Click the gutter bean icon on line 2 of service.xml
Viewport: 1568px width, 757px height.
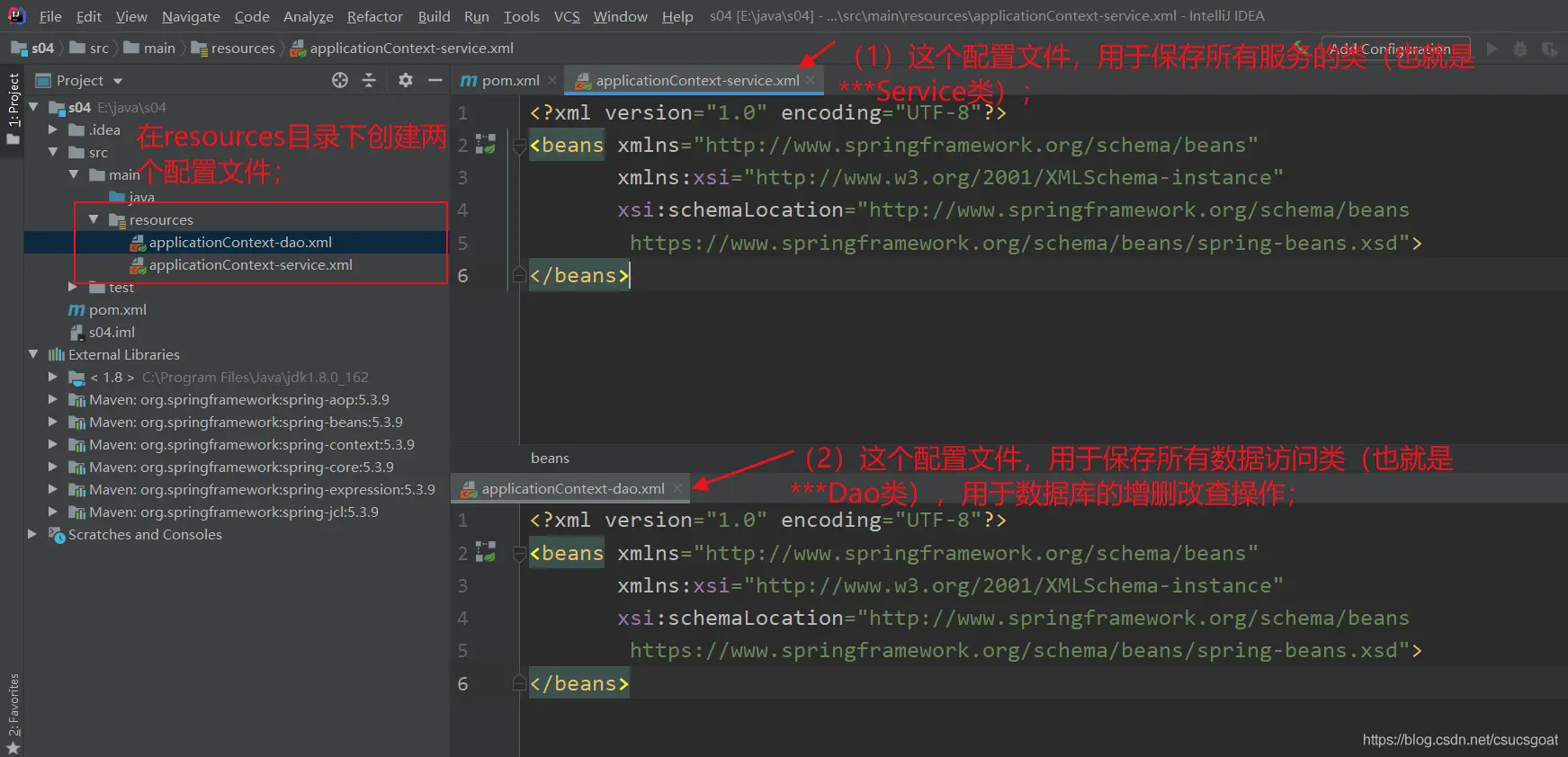tap(486, 145)
